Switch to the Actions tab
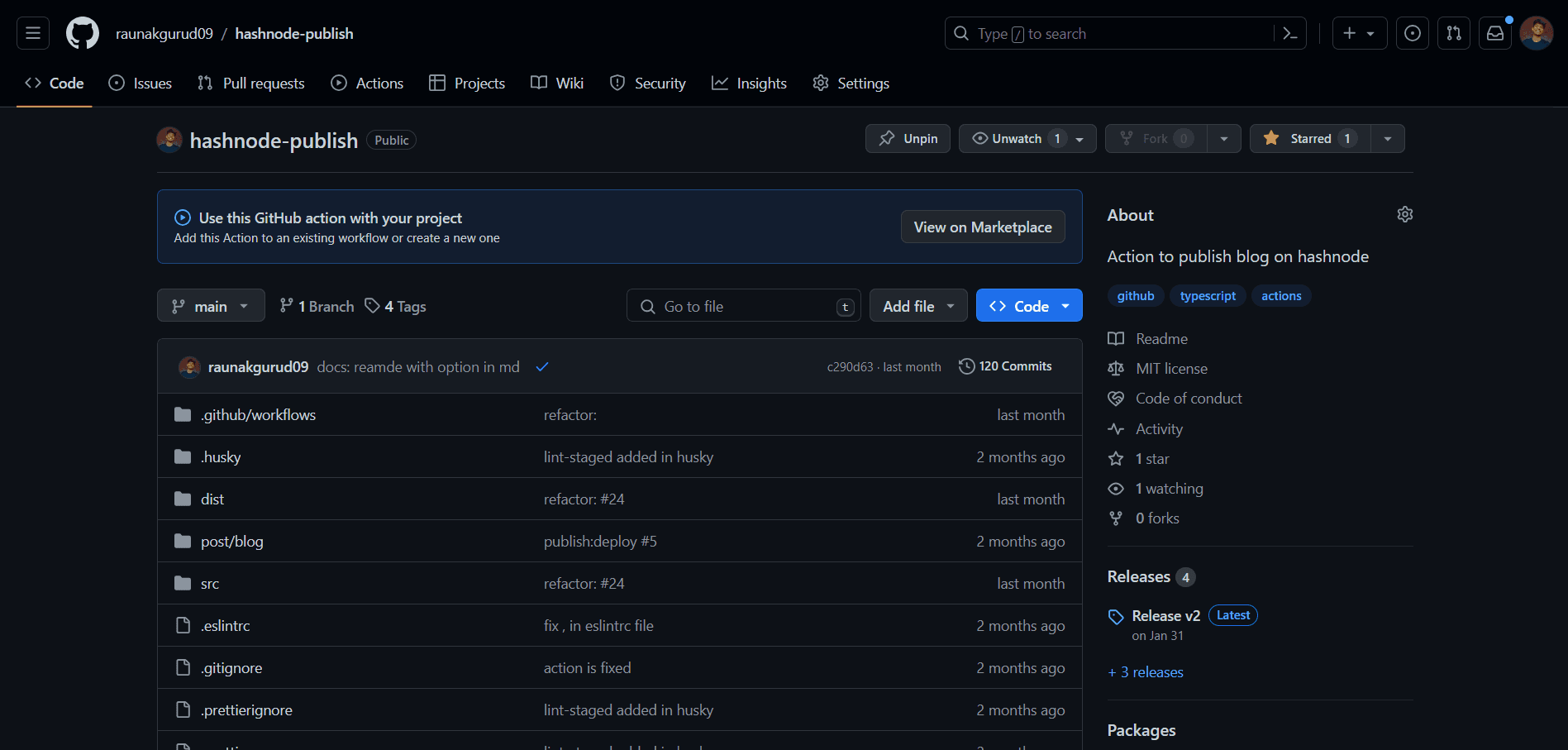 pos(367,83)
